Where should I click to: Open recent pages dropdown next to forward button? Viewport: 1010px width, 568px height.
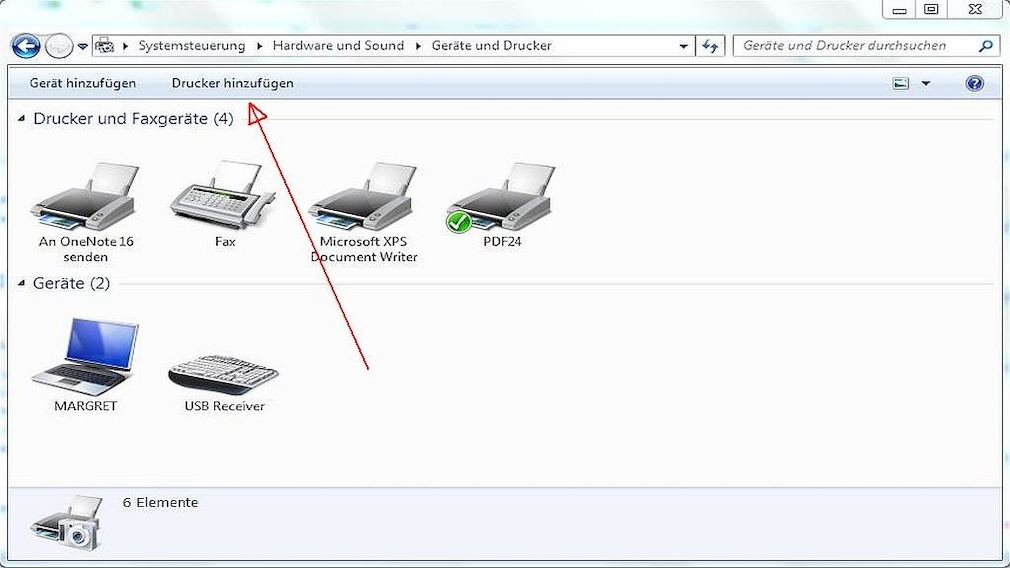pyautogui.click(x=82, y=46)
